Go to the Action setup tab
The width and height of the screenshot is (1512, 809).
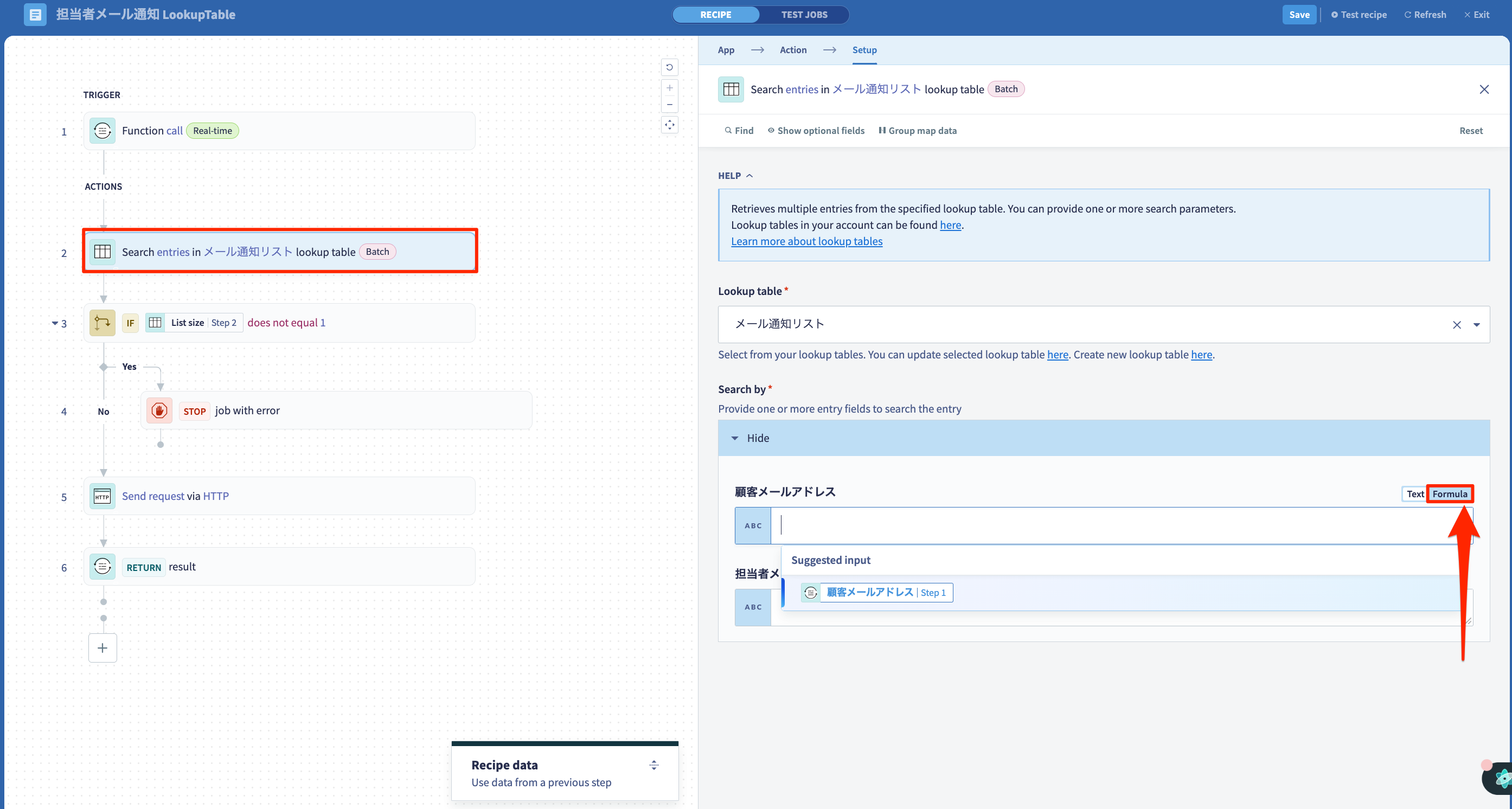[x=793, y=50]
